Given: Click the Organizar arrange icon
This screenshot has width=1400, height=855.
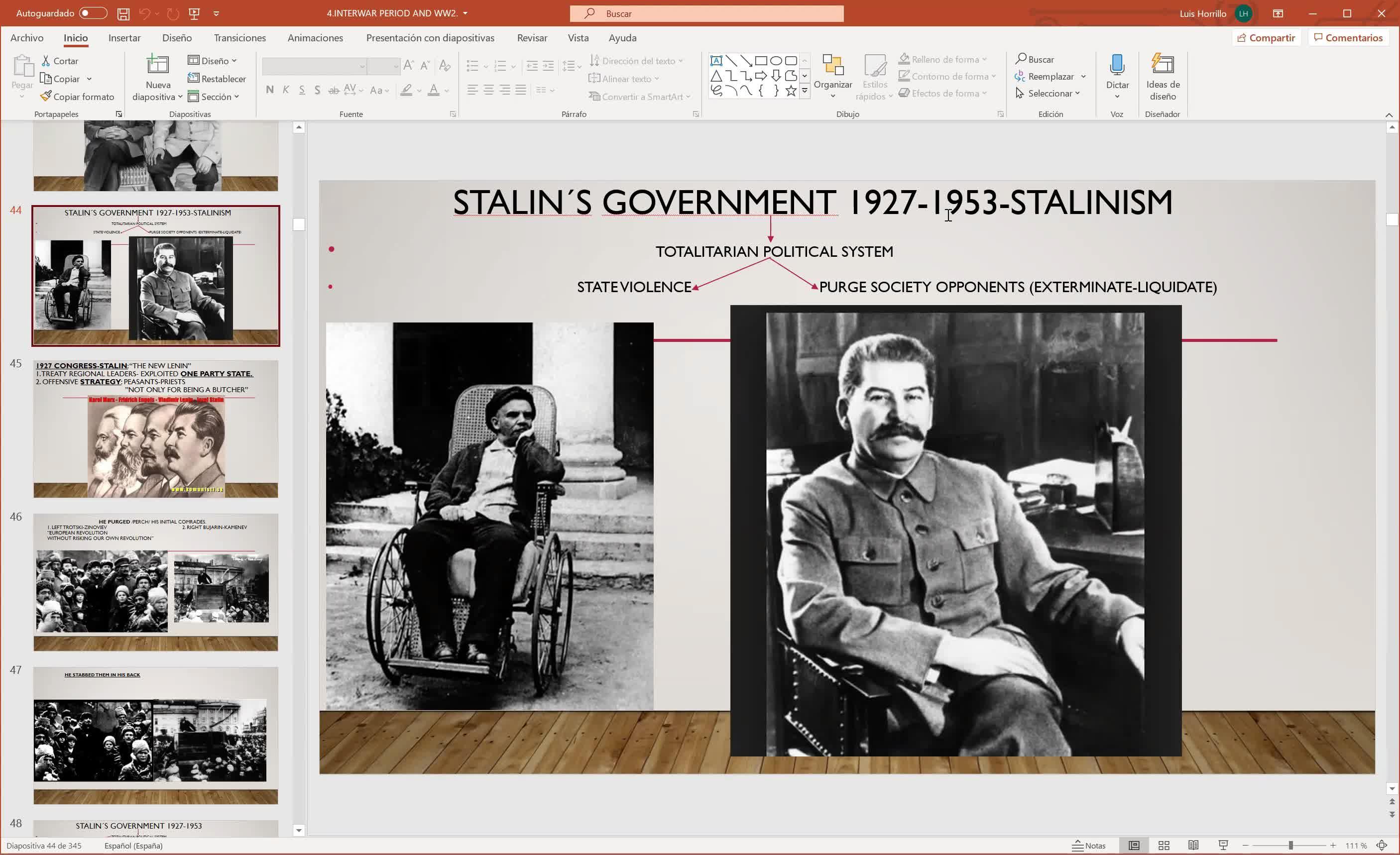Looking at the screenshot, I should click(x=832, y=65).
